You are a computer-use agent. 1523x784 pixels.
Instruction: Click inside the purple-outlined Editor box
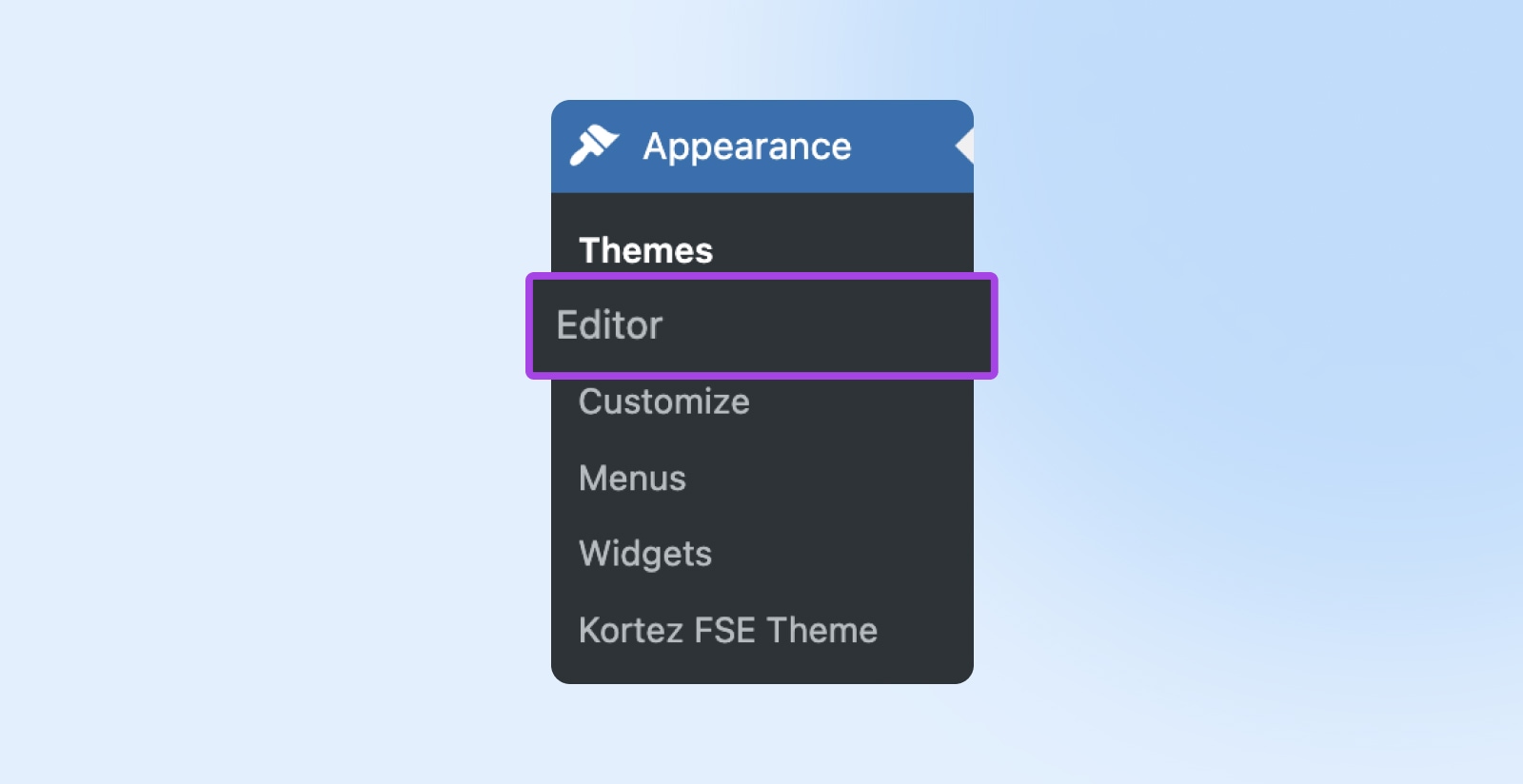pyautogui.click(x=761, y=325)
